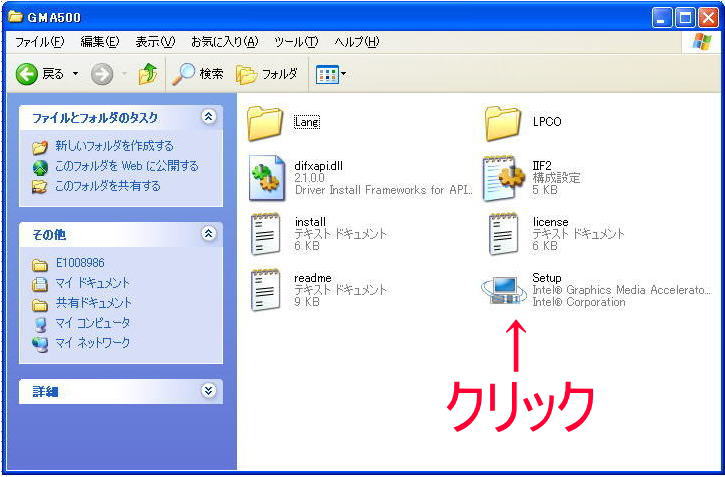
Task: Select the readme text document icon
Action: tap(265, 290)
